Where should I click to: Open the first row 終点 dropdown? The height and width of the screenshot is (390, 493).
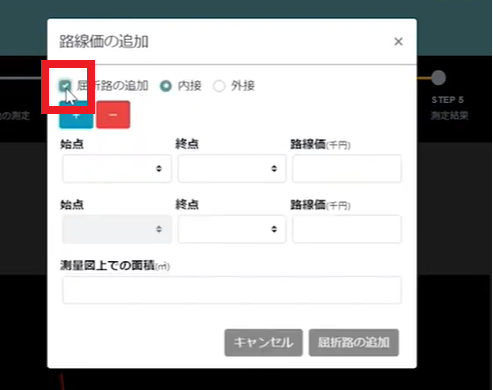tap(232, 168)
